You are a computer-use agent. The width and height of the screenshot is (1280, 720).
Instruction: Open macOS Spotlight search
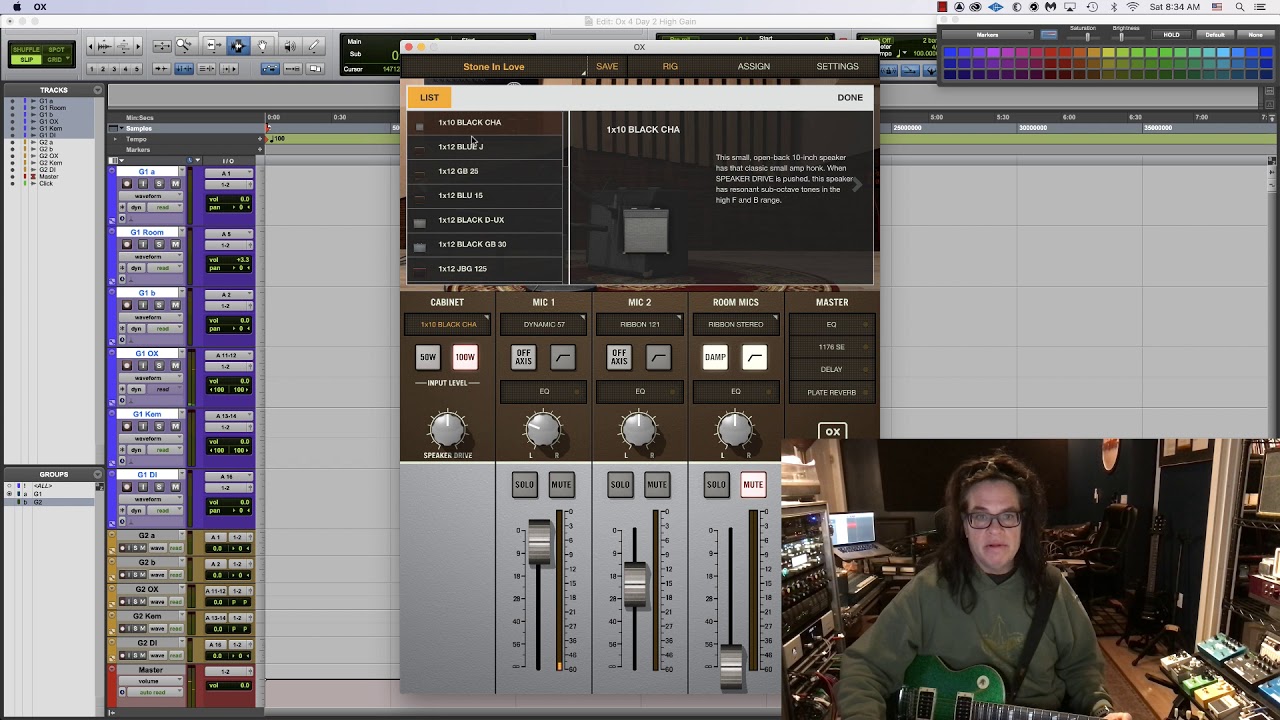(x=1240, y=7)
